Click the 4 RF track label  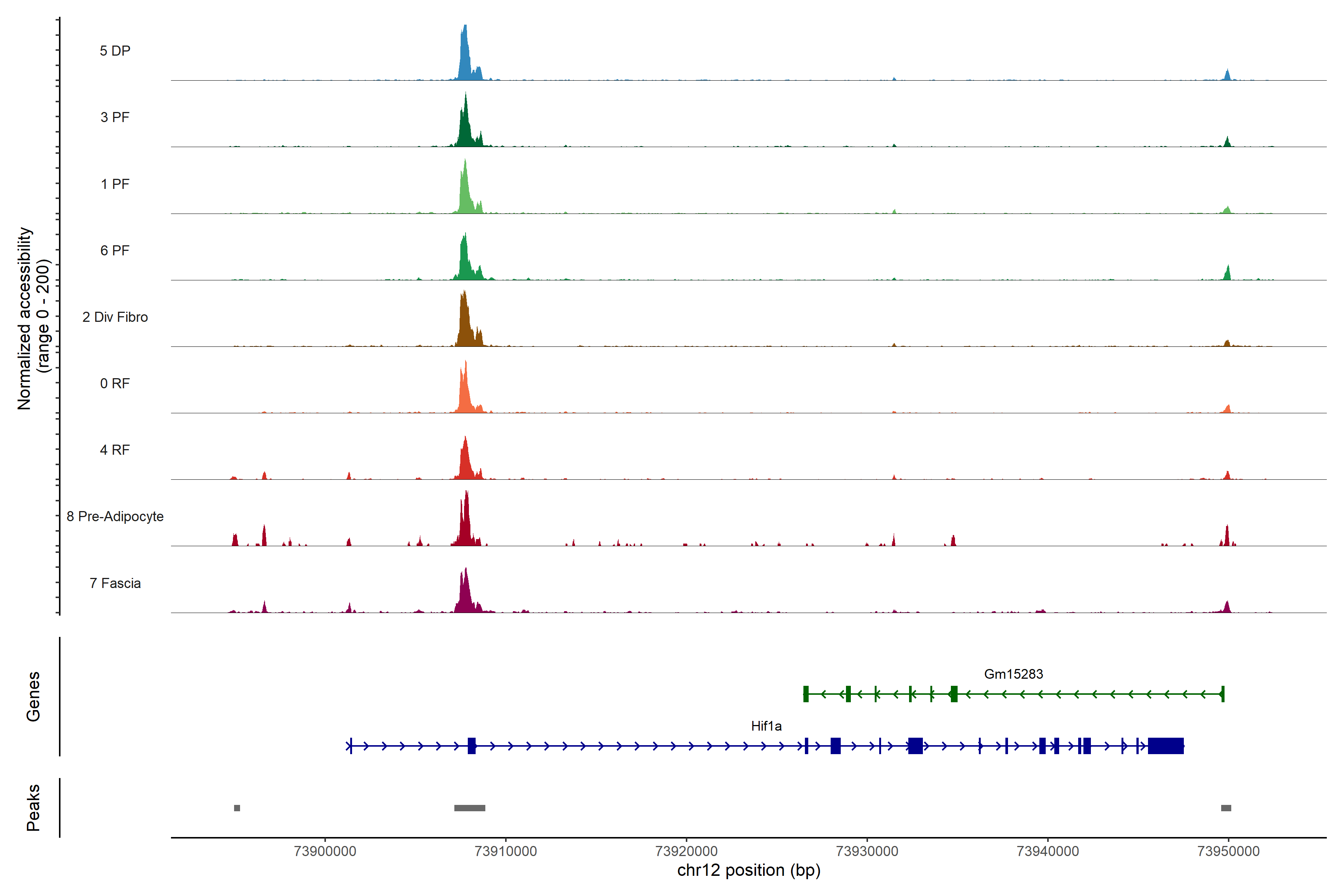click(115, 450)
